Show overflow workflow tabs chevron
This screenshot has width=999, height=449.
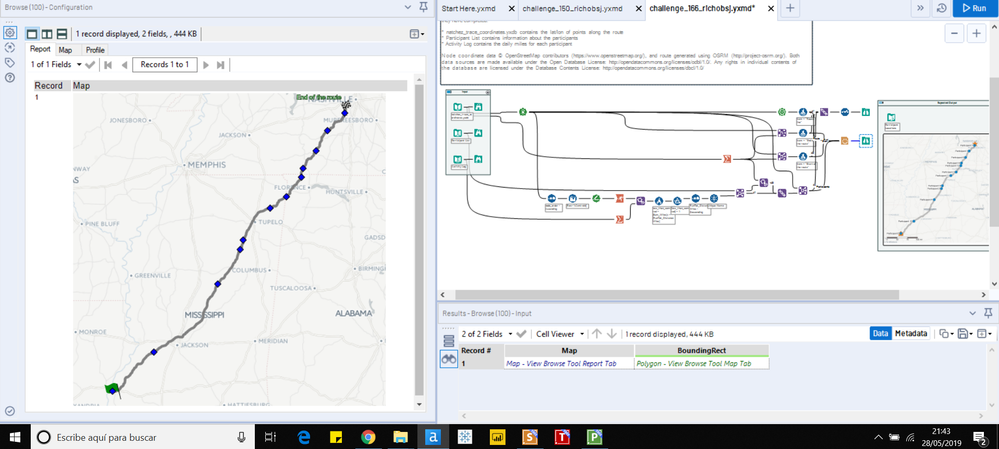921,8
